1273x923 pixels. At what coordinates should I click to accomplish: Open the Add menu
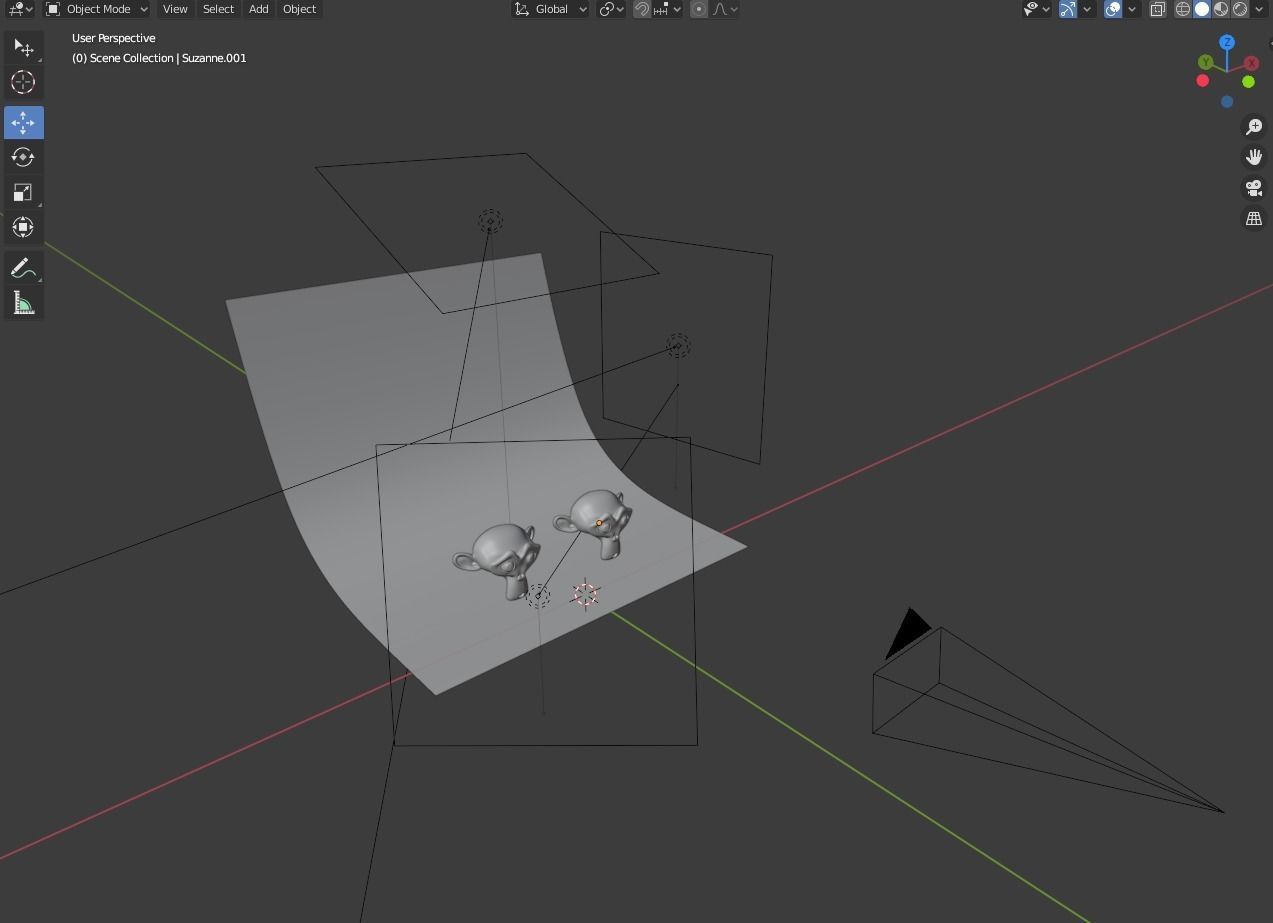pos(258,9)
